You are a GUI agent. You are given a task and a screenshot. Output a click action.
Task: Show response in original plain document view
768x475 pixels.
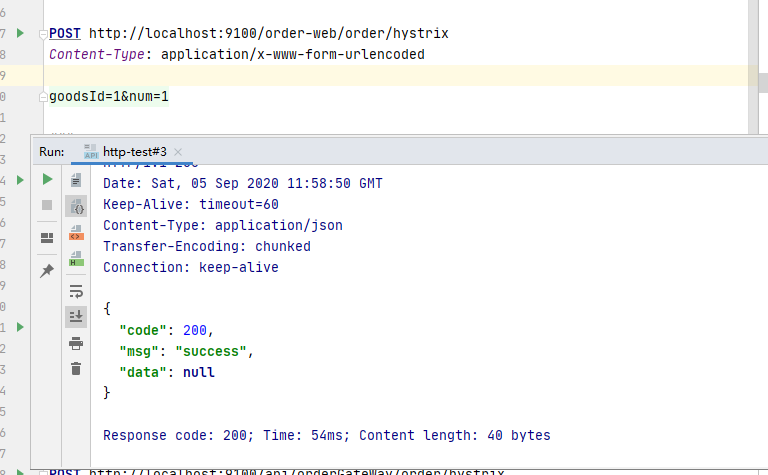(x=76, y=180)
